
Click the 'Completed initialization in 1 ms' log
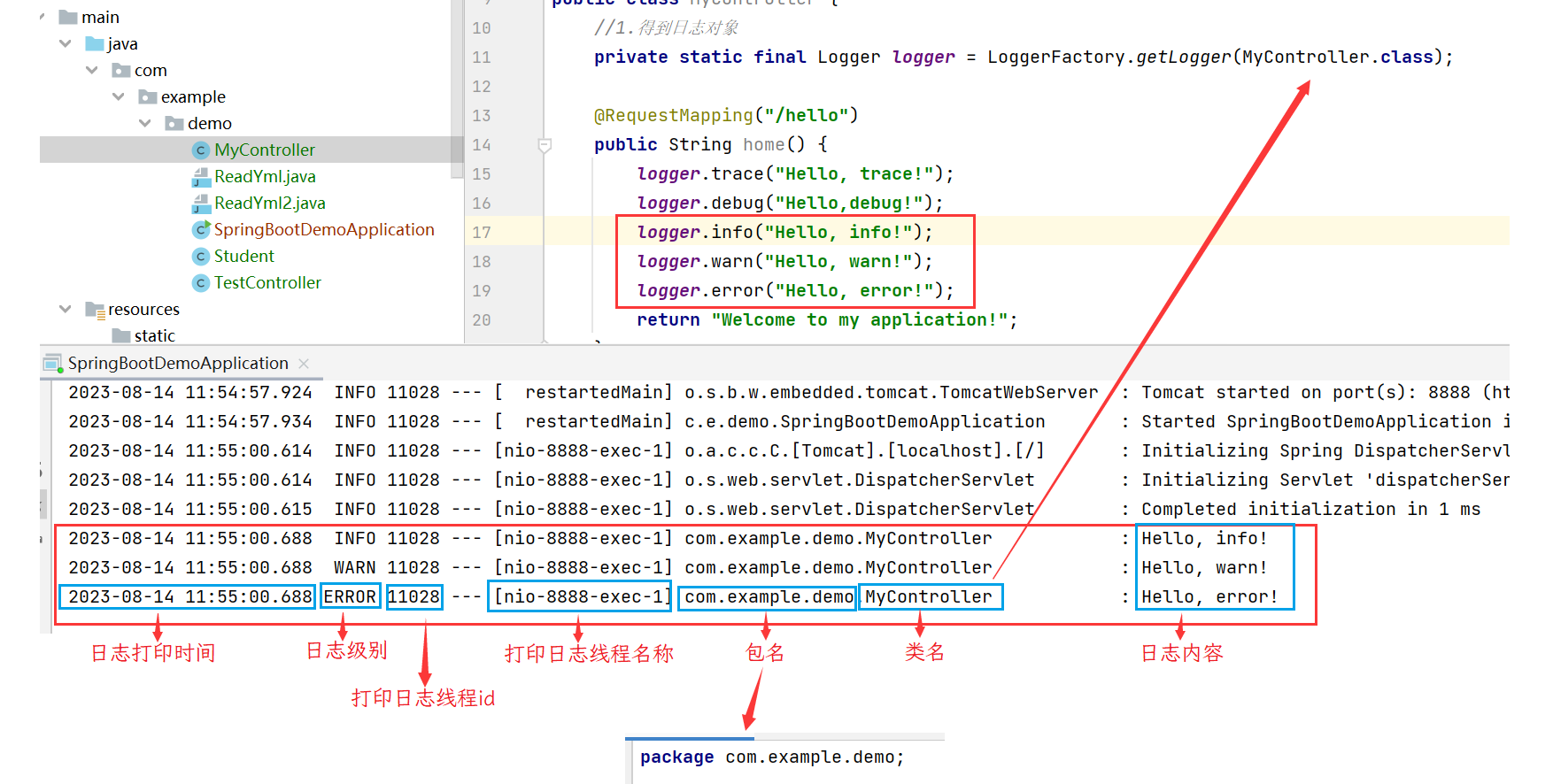coord(1310,509)
